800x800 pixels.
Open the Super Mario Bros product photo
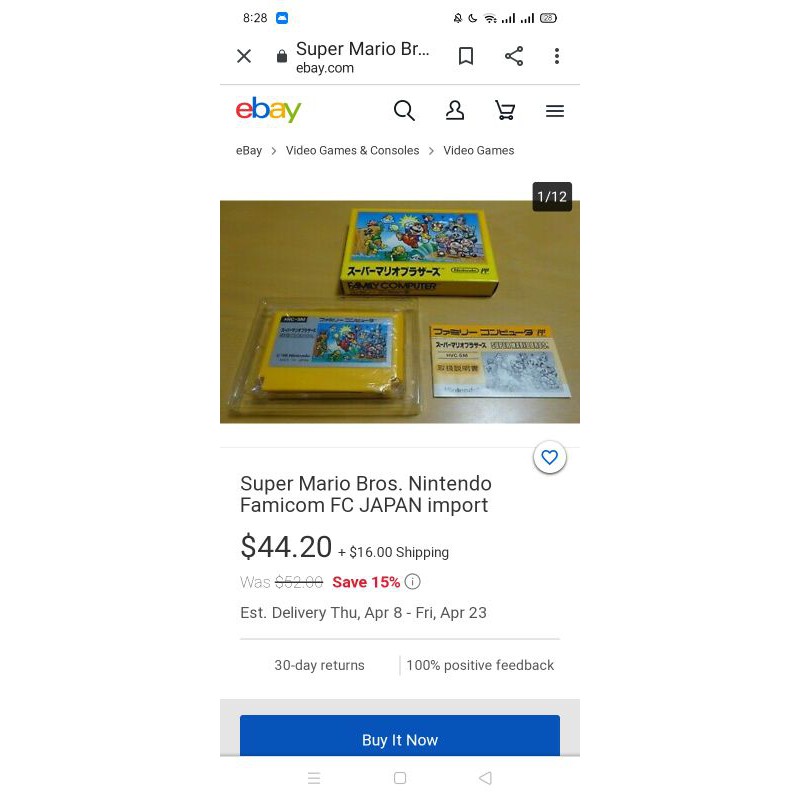(399, 312)
